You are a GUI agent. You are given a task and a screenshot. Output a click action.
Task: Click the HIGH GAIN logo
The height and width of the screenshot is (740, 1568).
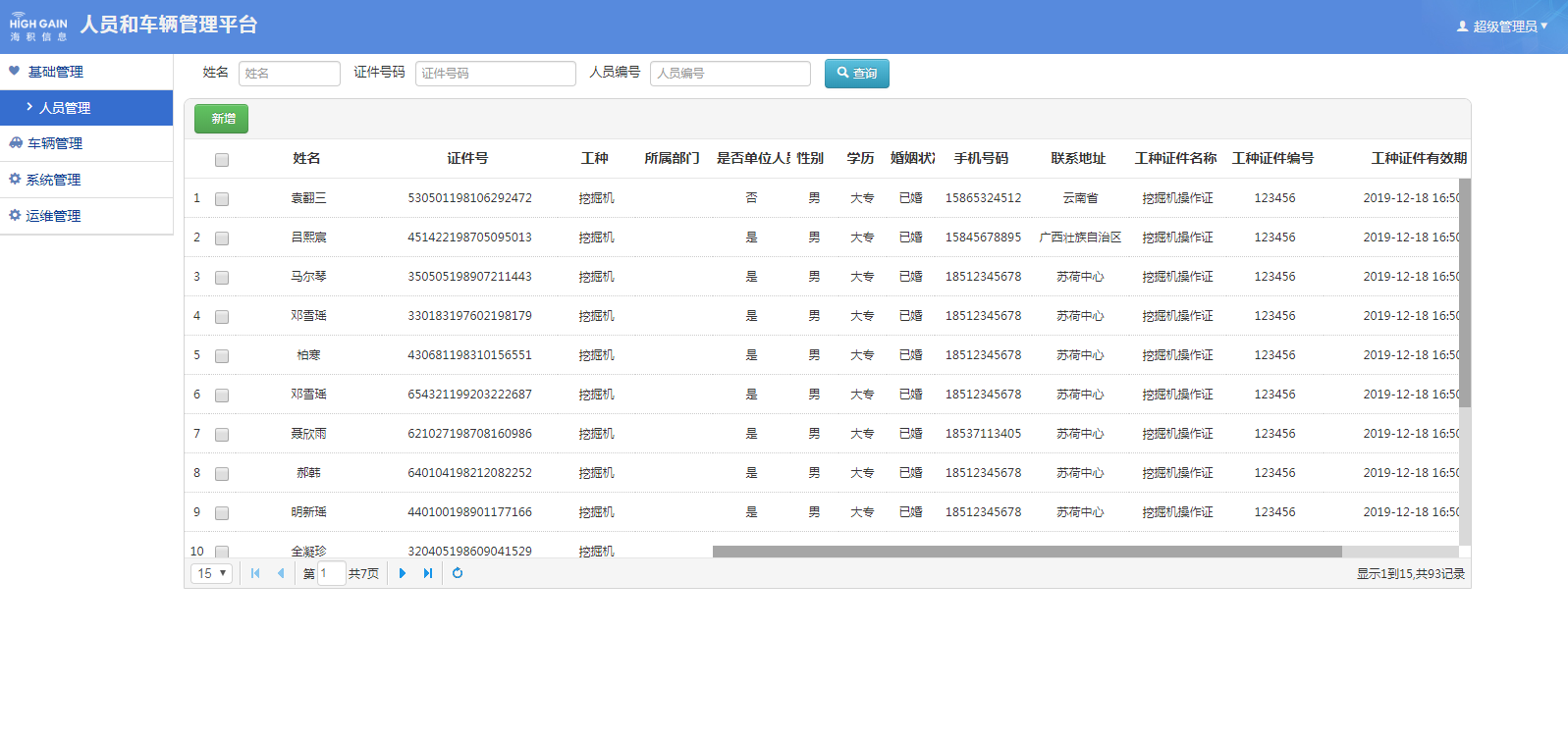pyautogui.click(x=38, y=27)
